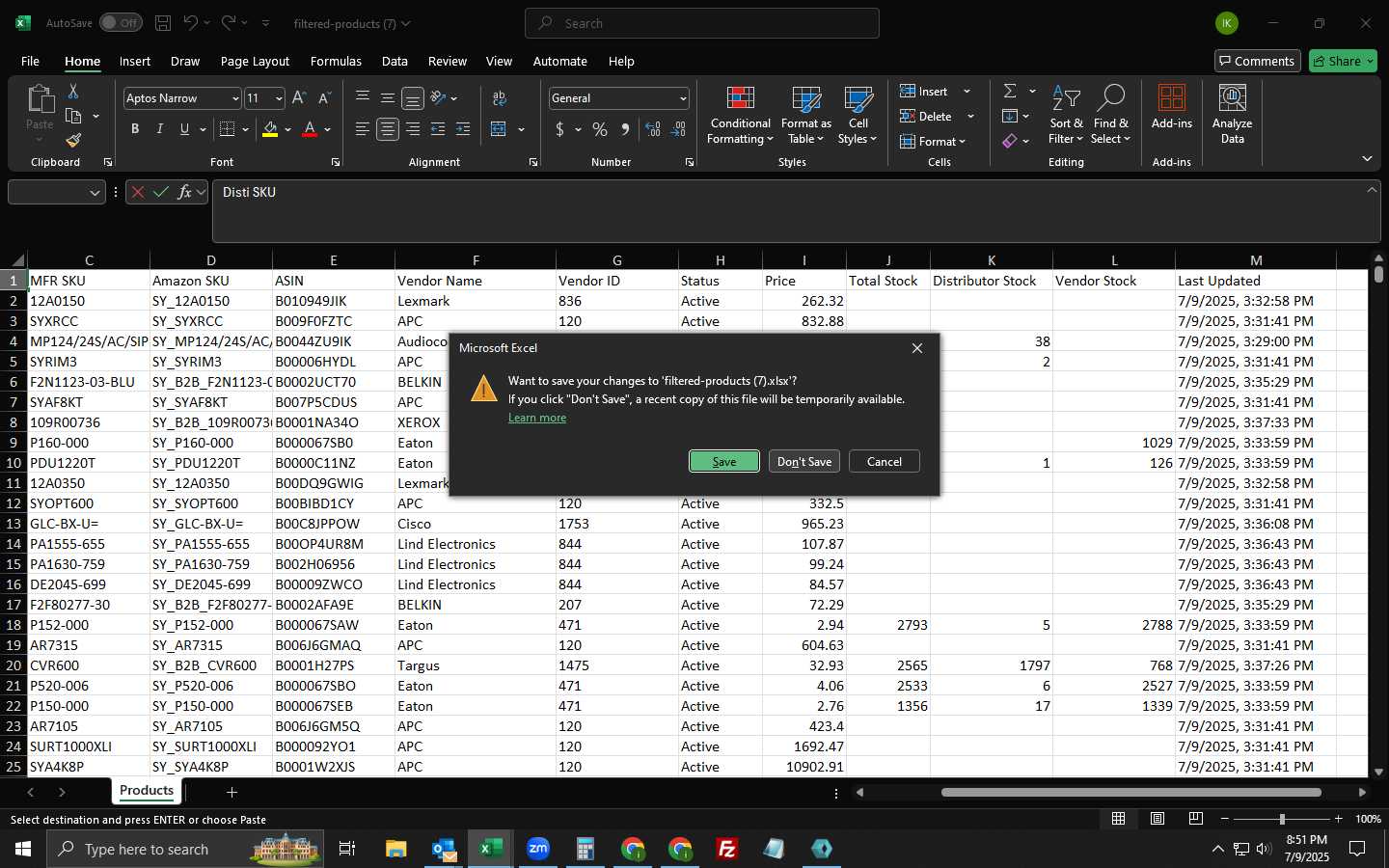Click the Wrap Text icon
1389x868 pixels.
(500, 98)
